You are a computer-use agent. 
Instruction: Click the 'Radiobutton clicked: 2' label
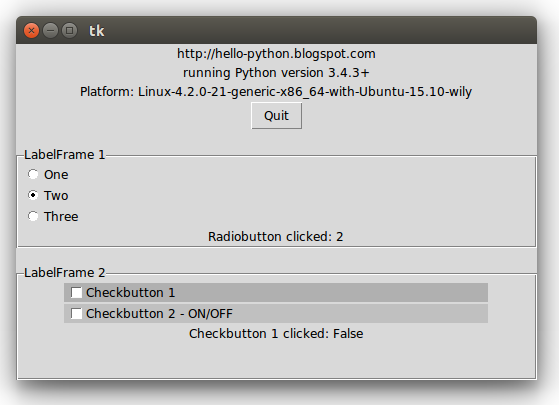point(276,237)
